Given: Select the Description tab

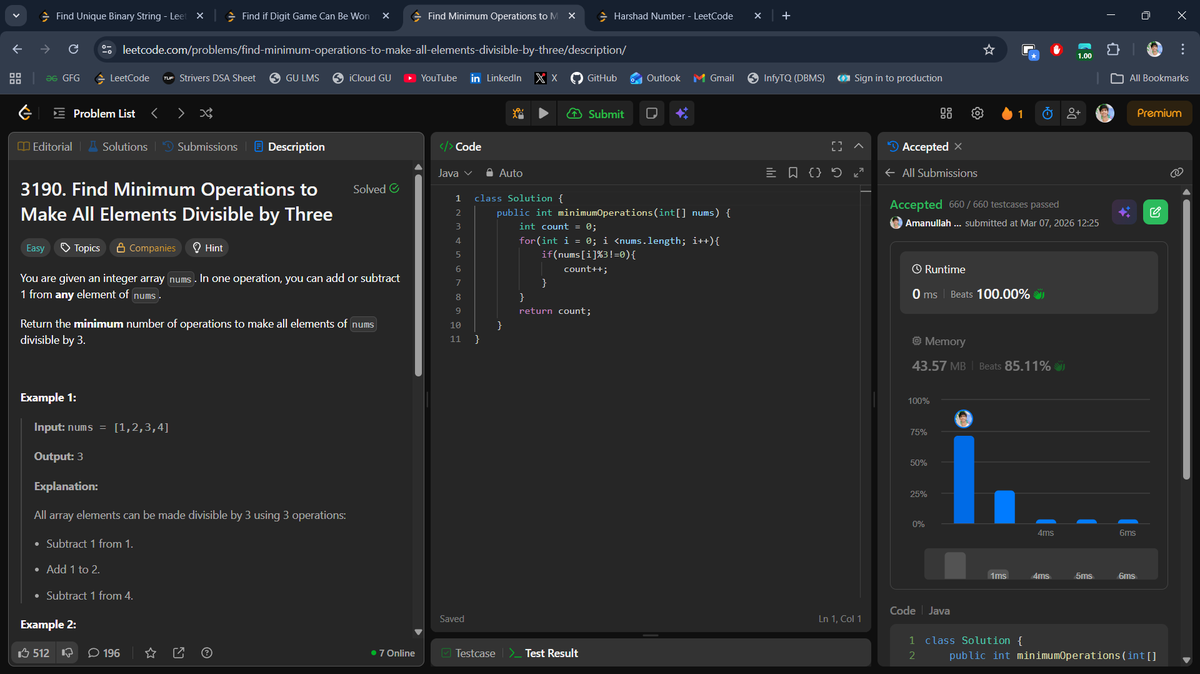Looking at the screenshot, I should click(x=289, y=147).
